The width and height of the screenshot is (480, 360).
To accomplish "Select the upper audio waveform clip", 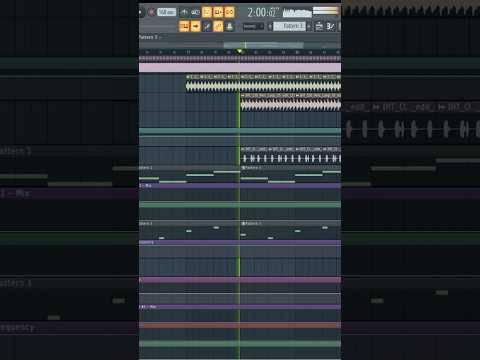I will click(x=263, y=84).
